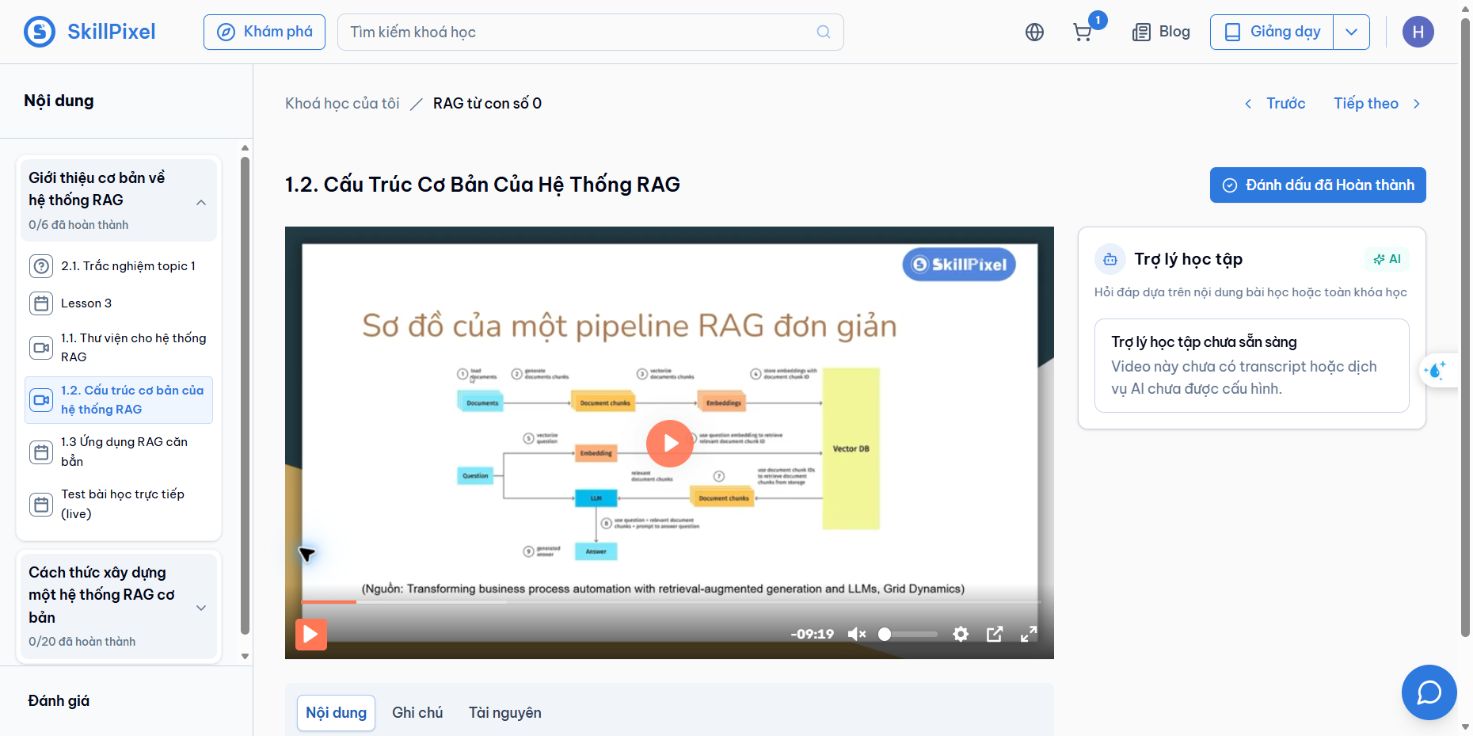Enter fullscreen video mode
The image size is (1473, 736).
(x=1028, y=634)
